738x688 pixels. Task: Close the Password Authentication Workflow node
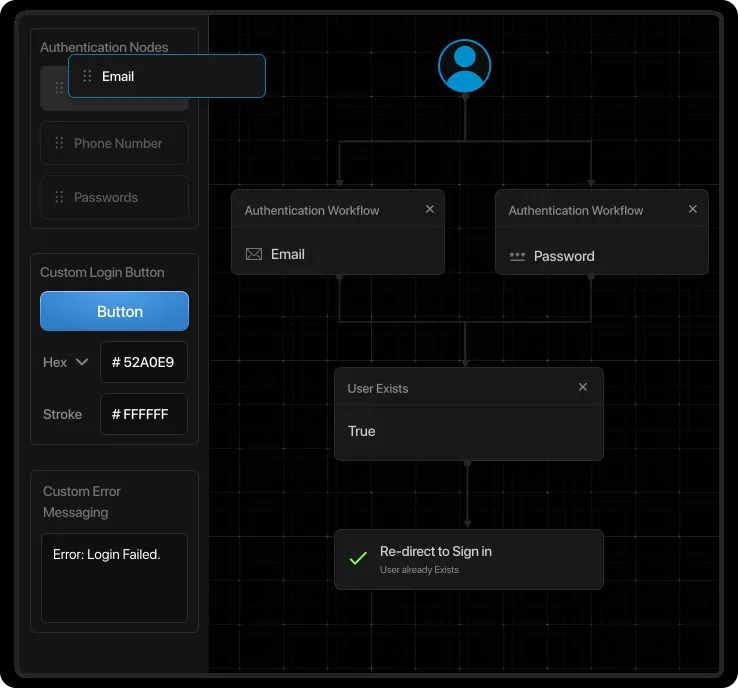click(x=693, y=210)
